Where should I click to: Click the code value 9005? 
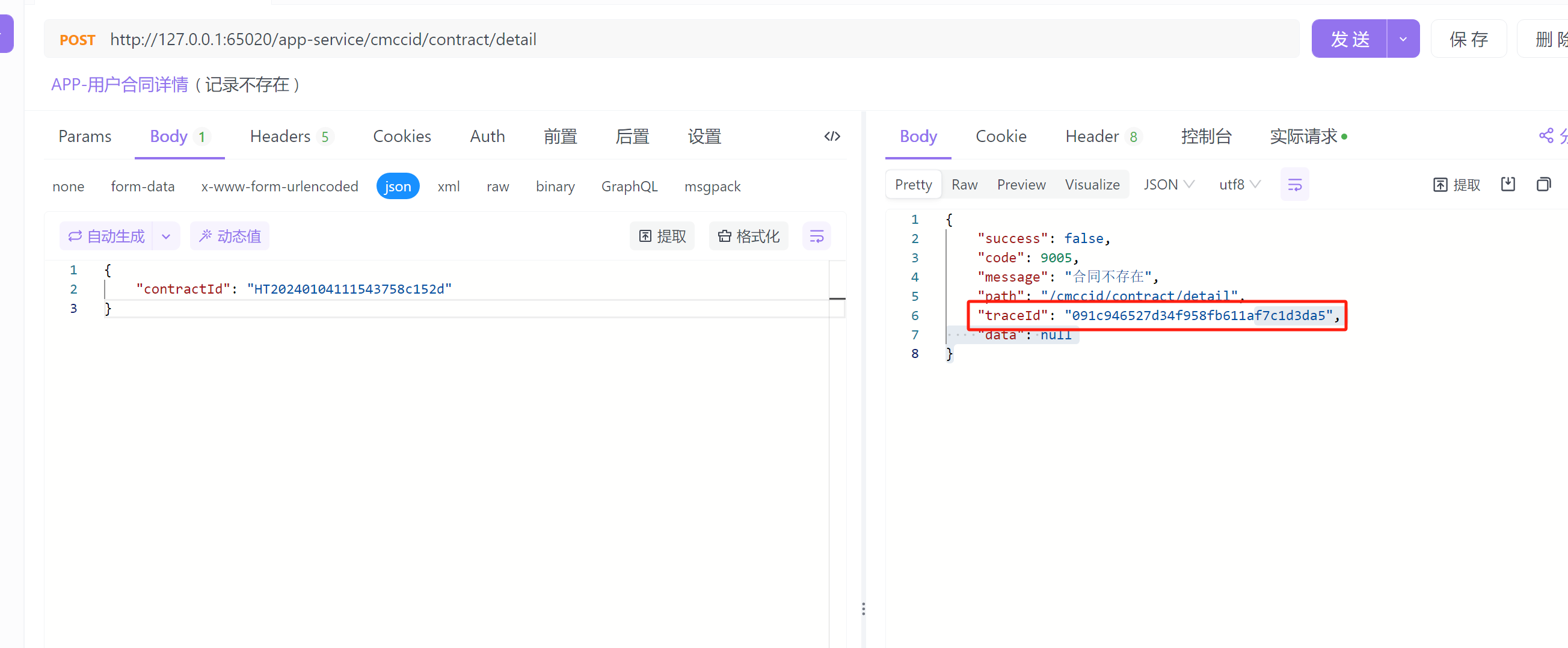[x=1056, y=258]
